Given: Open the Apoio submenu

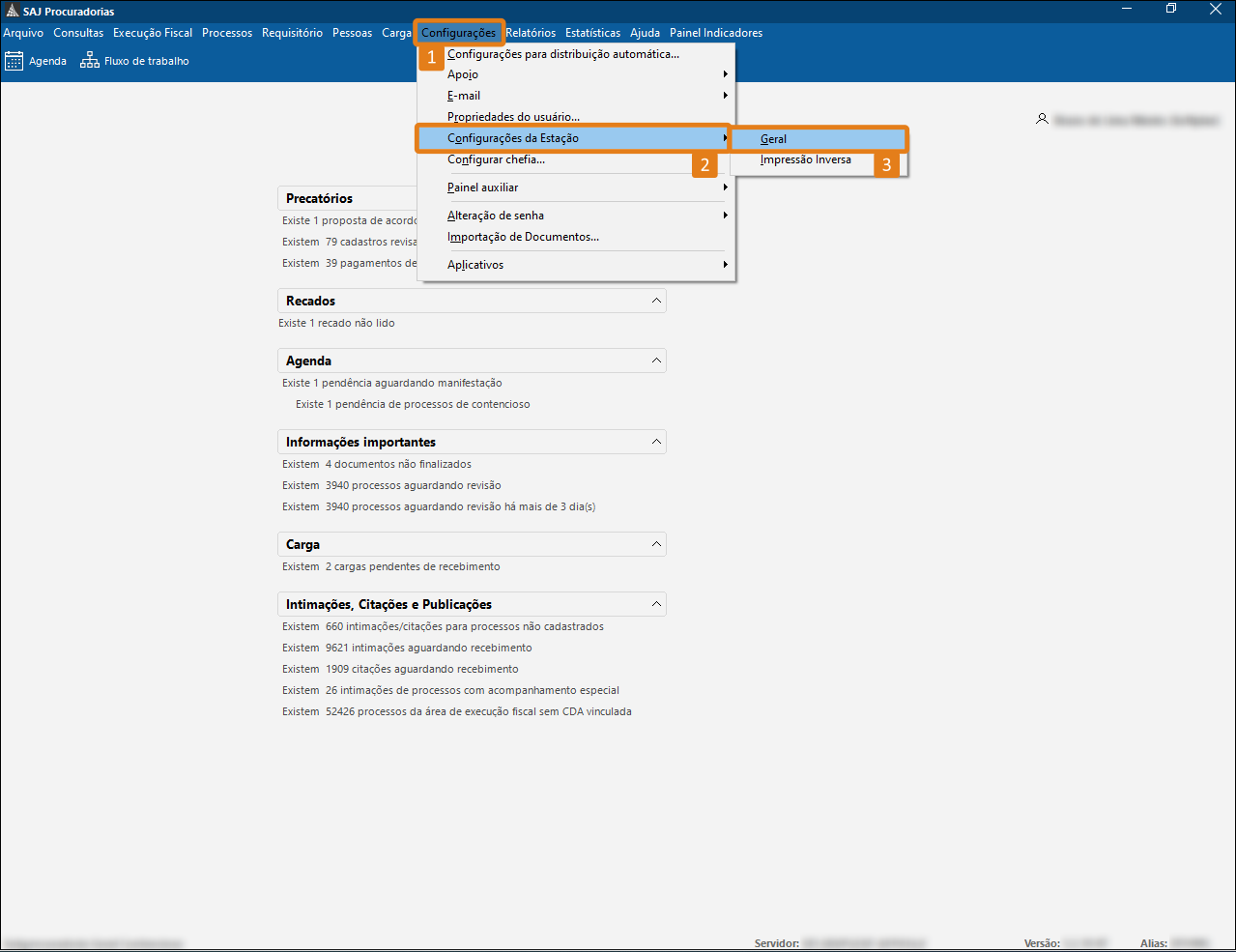Looking at the screenshot, I should tap(463, 74).
